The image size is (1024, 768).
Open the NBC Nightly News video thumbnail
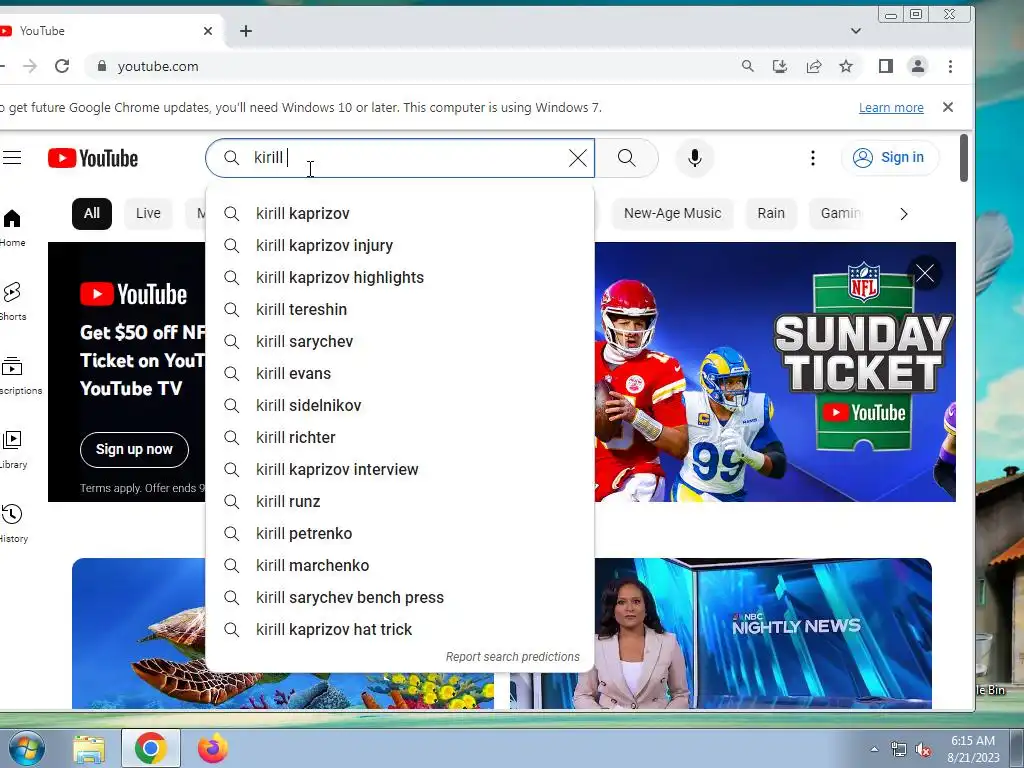(762, 633)
